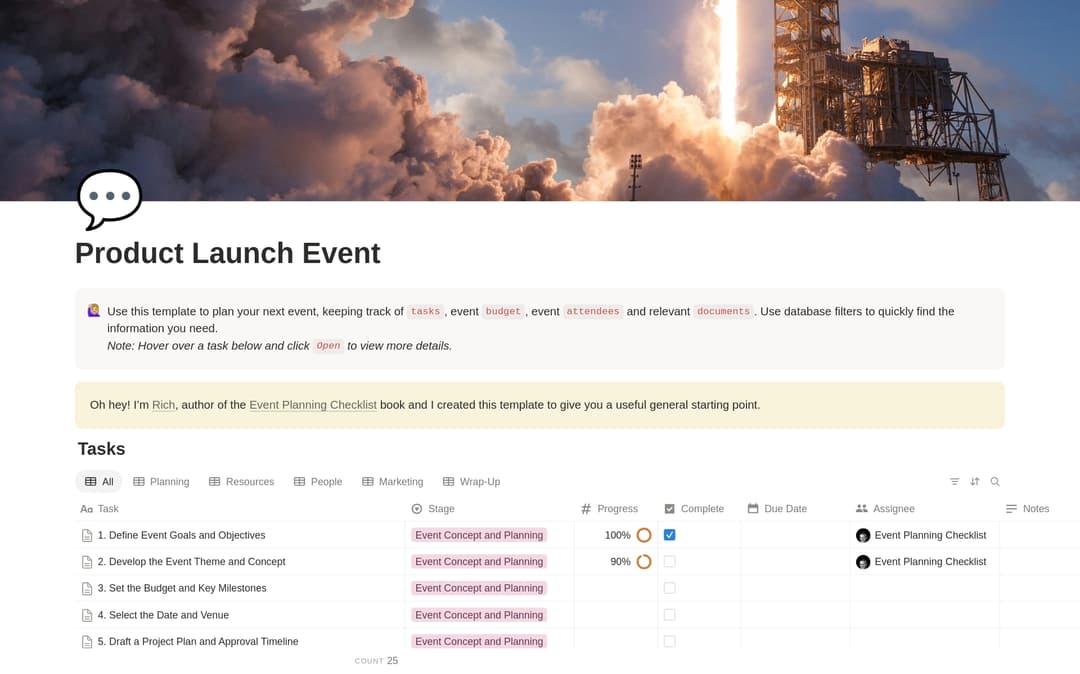Image resolution: width=1080 pixels, height=674 pixels.
Task: Click the page icon of task 1
Action: (x=87, y=536)
